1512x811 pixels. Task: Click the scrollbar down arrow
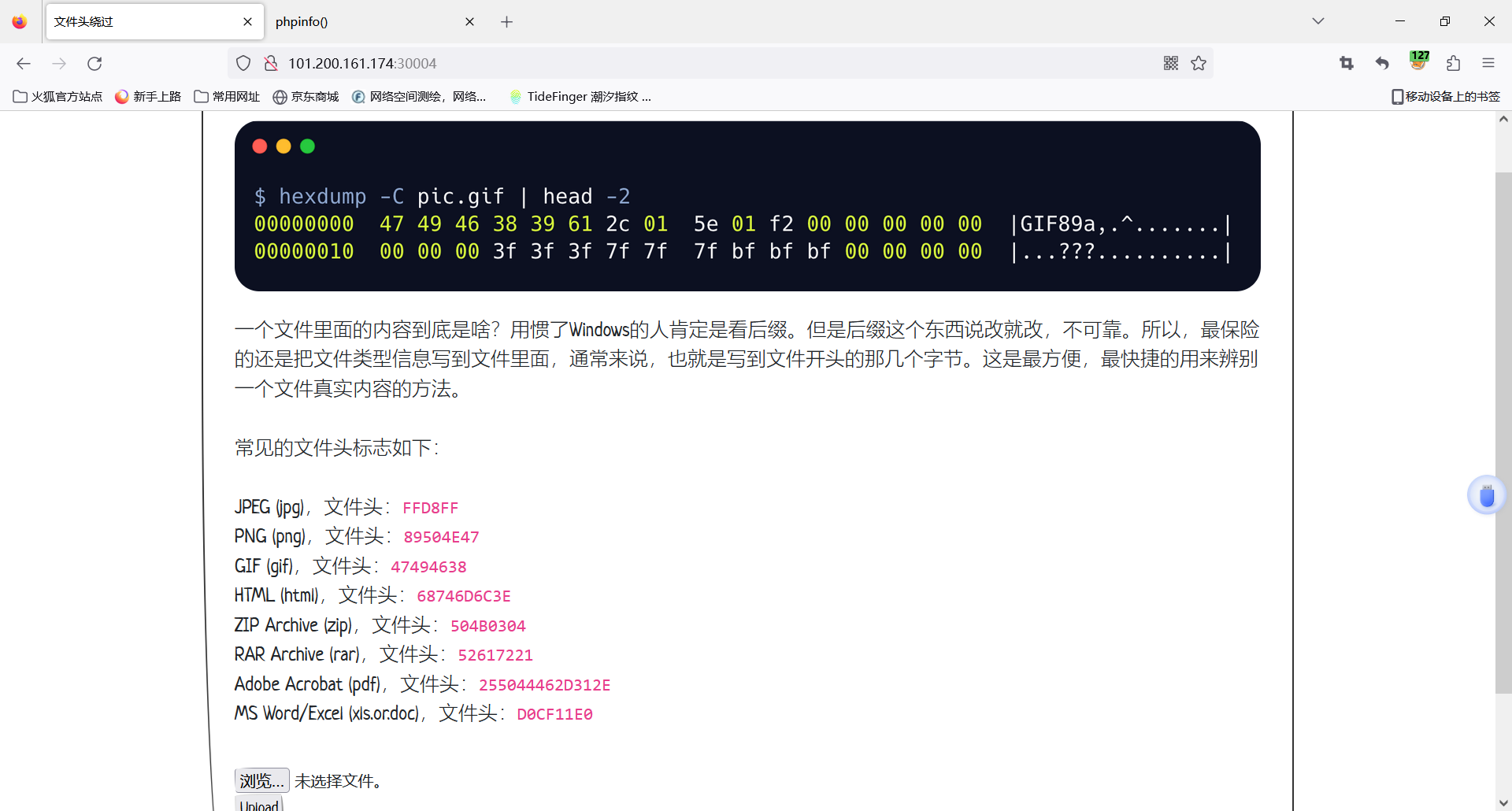pyautogui.click(x=1503, y=802)
